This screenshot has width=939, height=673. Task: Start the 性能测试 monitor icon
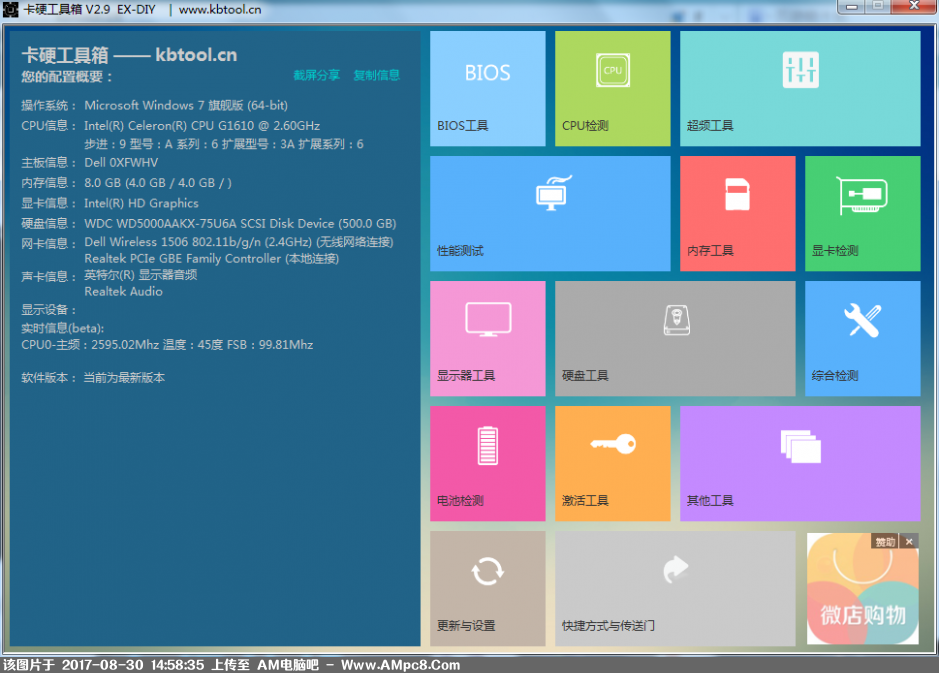click(x=553, y=193)
